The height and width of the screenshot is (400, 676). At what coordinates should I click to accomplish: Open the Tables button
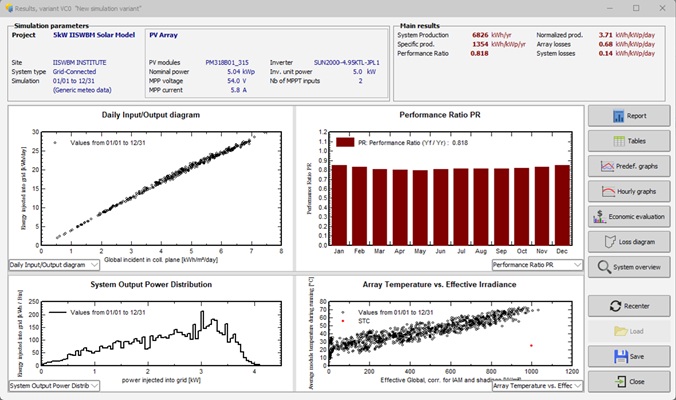(x=629, y=141)
